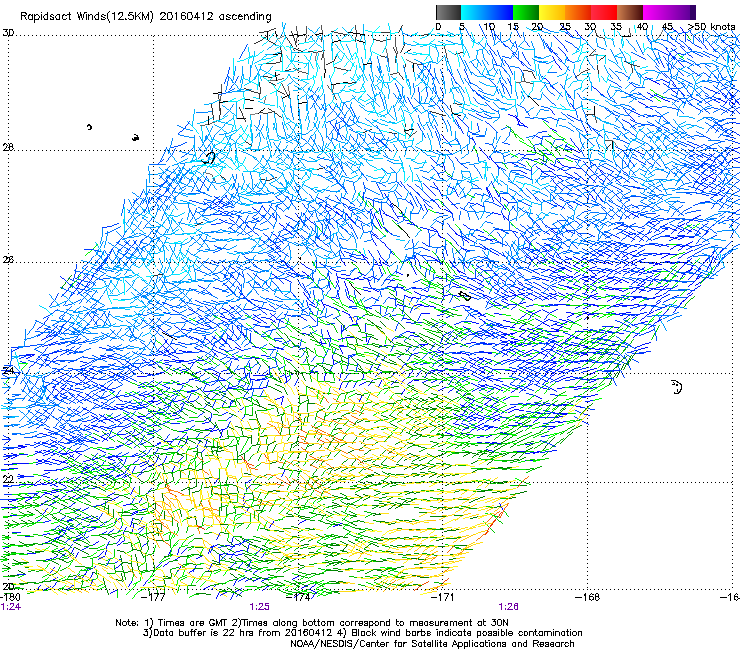The height and width of the screenshot is (650, 740).
Task: Click the latitude axis label '24'
Action: click(x=8, y=371)
